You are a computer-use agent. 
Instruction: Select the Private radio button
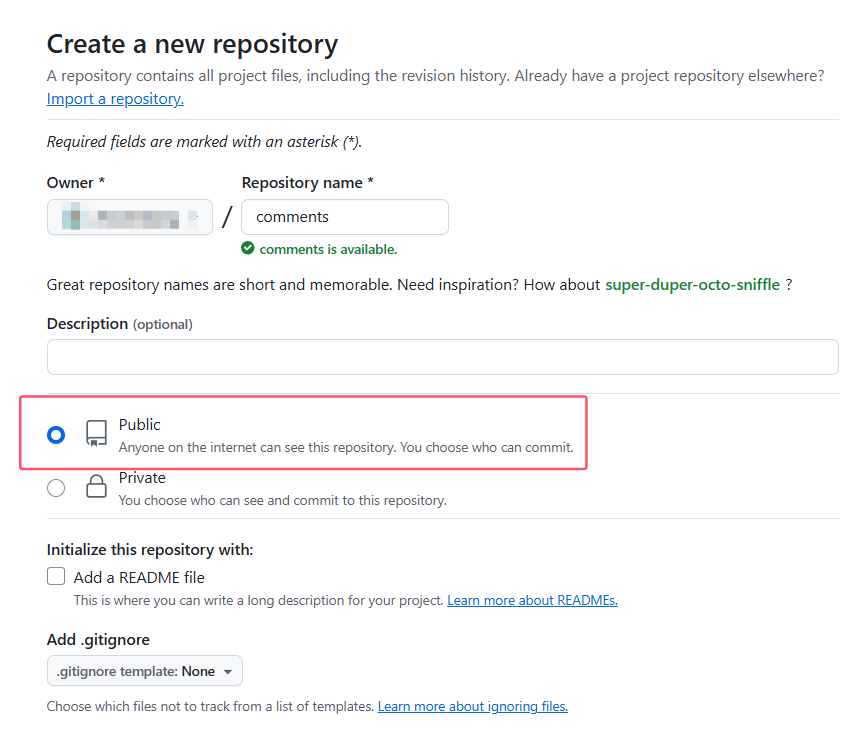click(56, 488)
